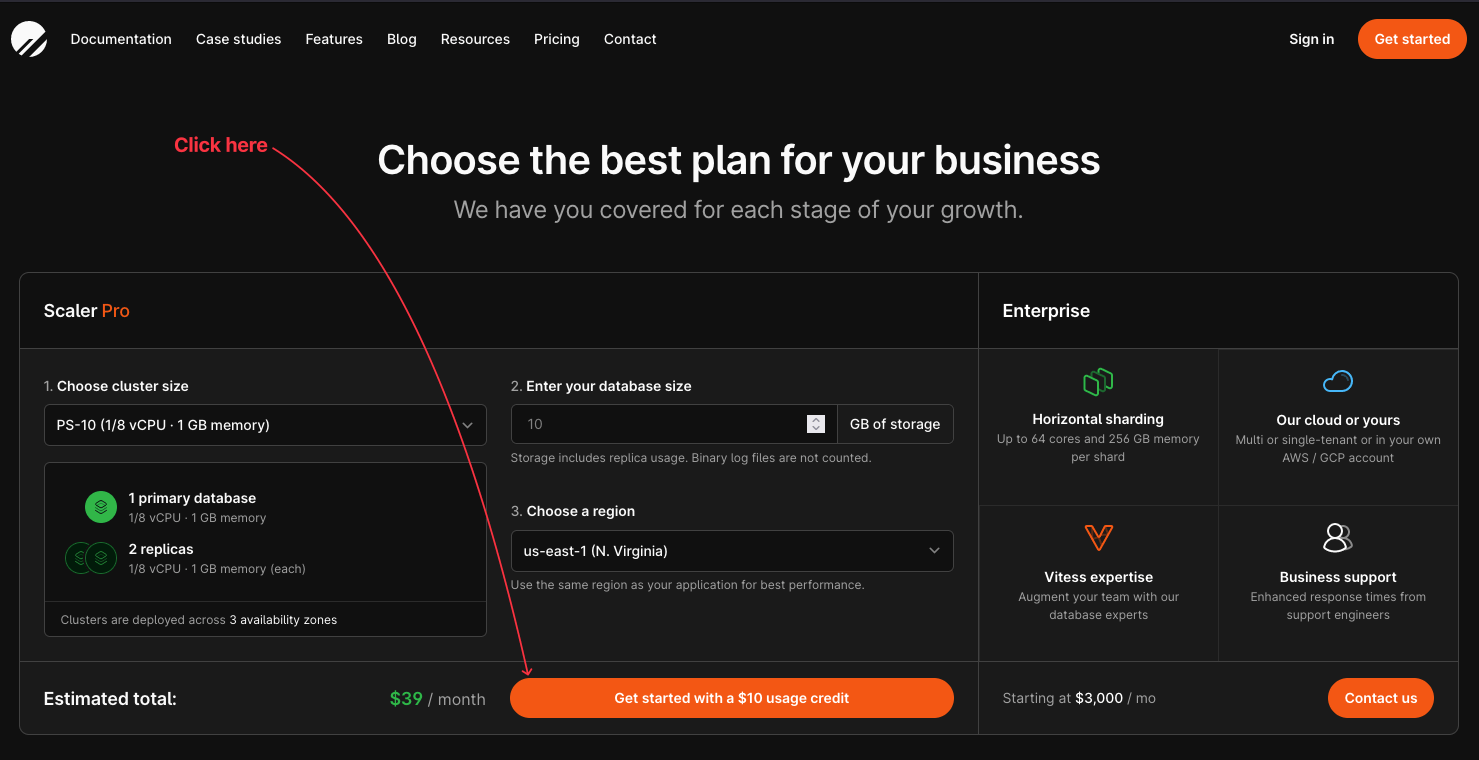The image size is (1479, 760).
Task: Click the Business support person icon
Action: coord(1337,538)
